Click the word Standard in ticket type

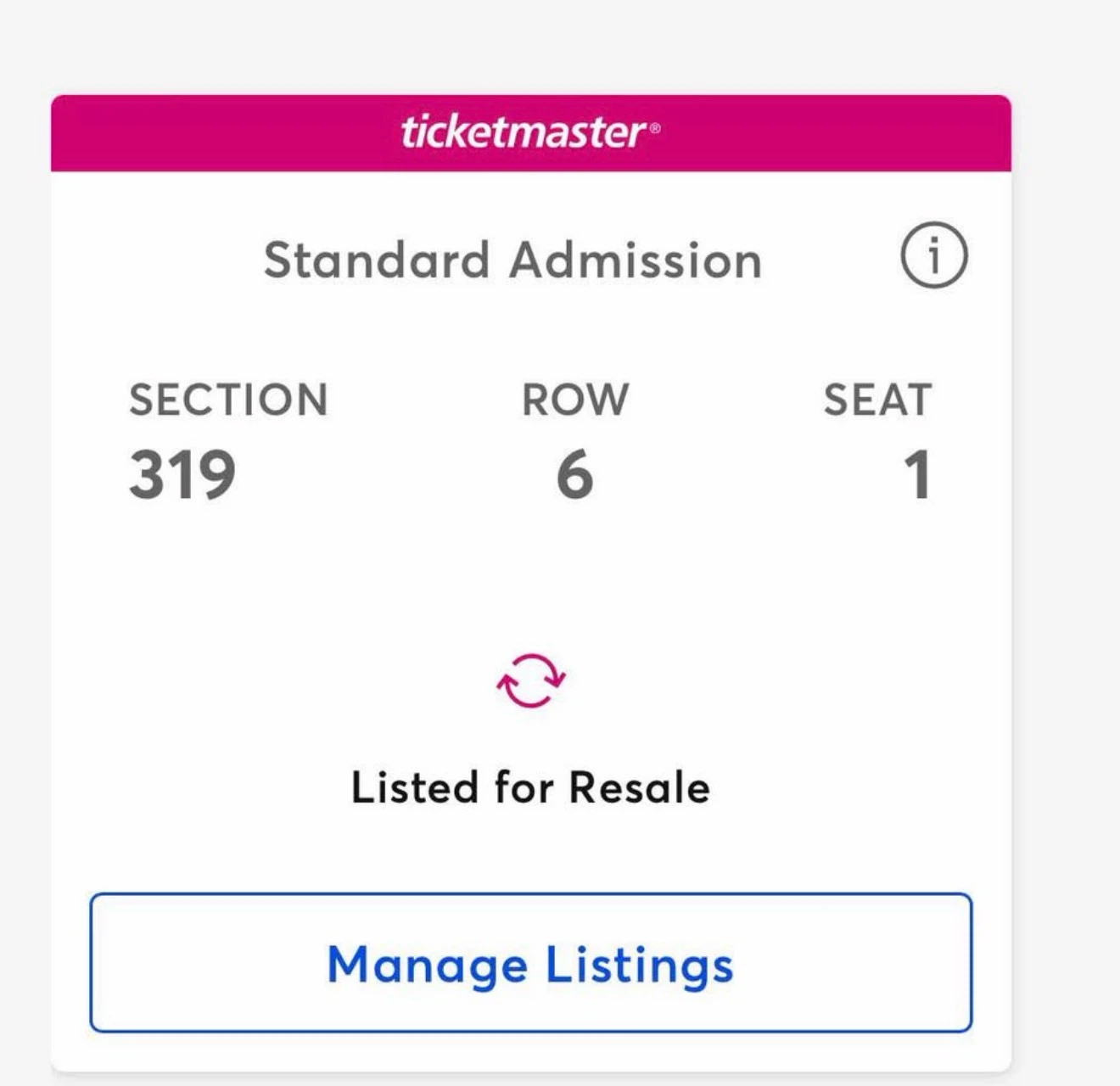pos(377,260)
